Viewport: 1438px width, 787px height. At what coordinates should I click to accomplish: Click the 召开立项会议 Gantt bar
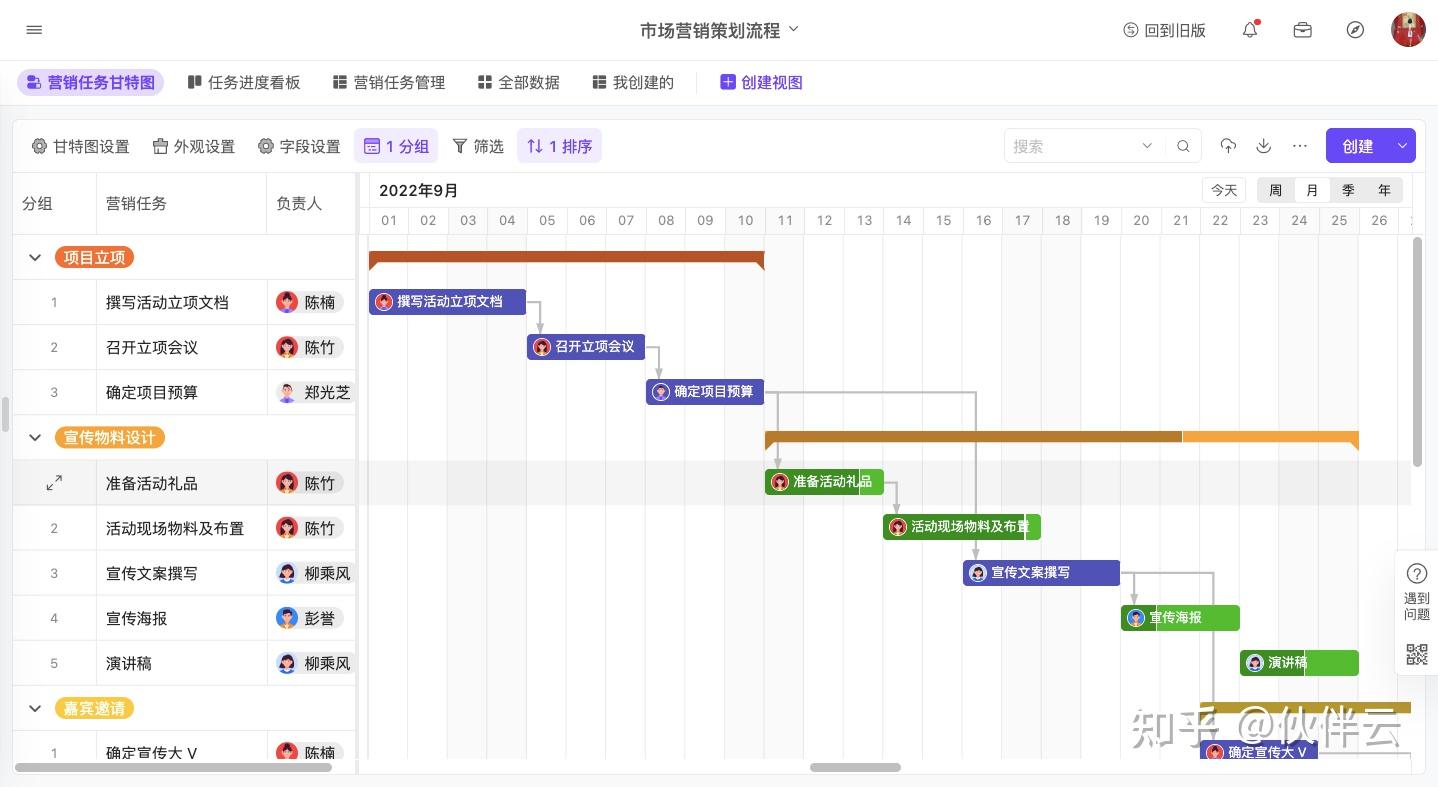(586, 346)
